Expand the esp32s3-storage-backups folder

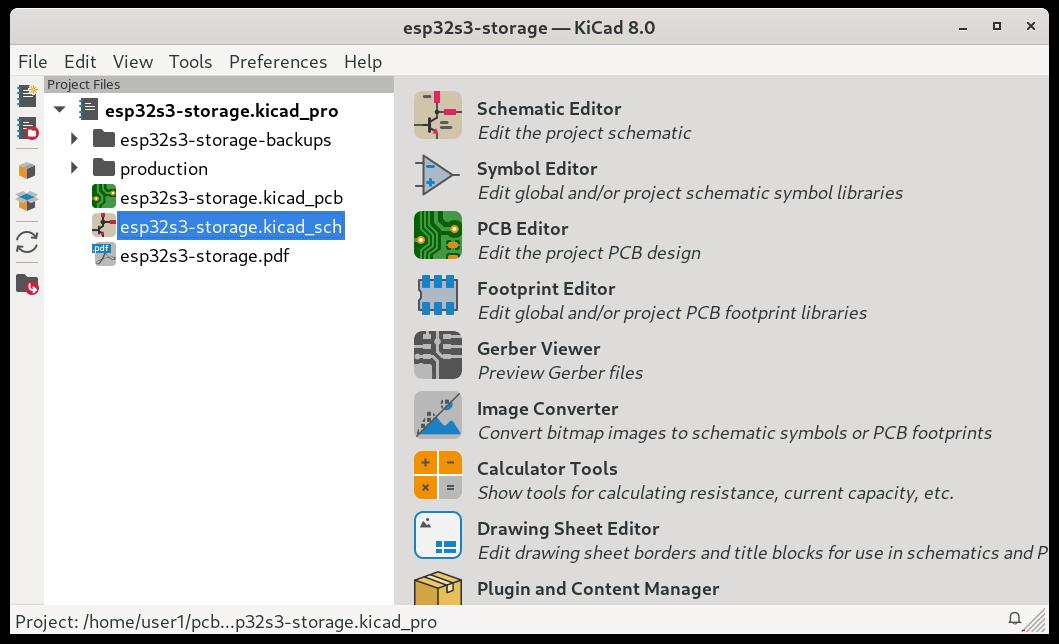[75, 139]
